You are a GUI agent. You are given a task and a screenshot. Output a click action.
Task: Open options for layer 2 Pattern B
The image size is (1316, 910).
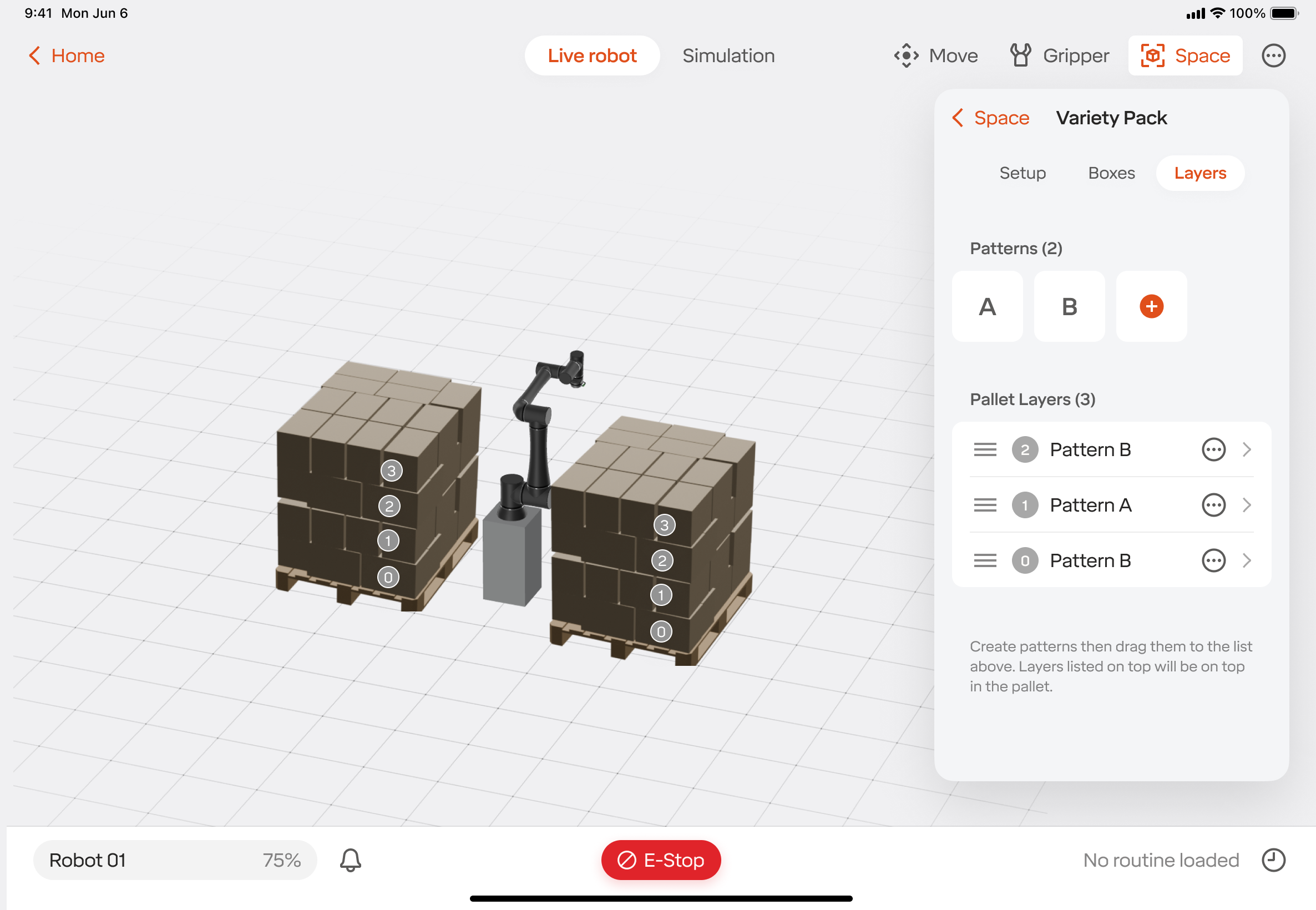pyautogui.click(x=1213, y=449)
